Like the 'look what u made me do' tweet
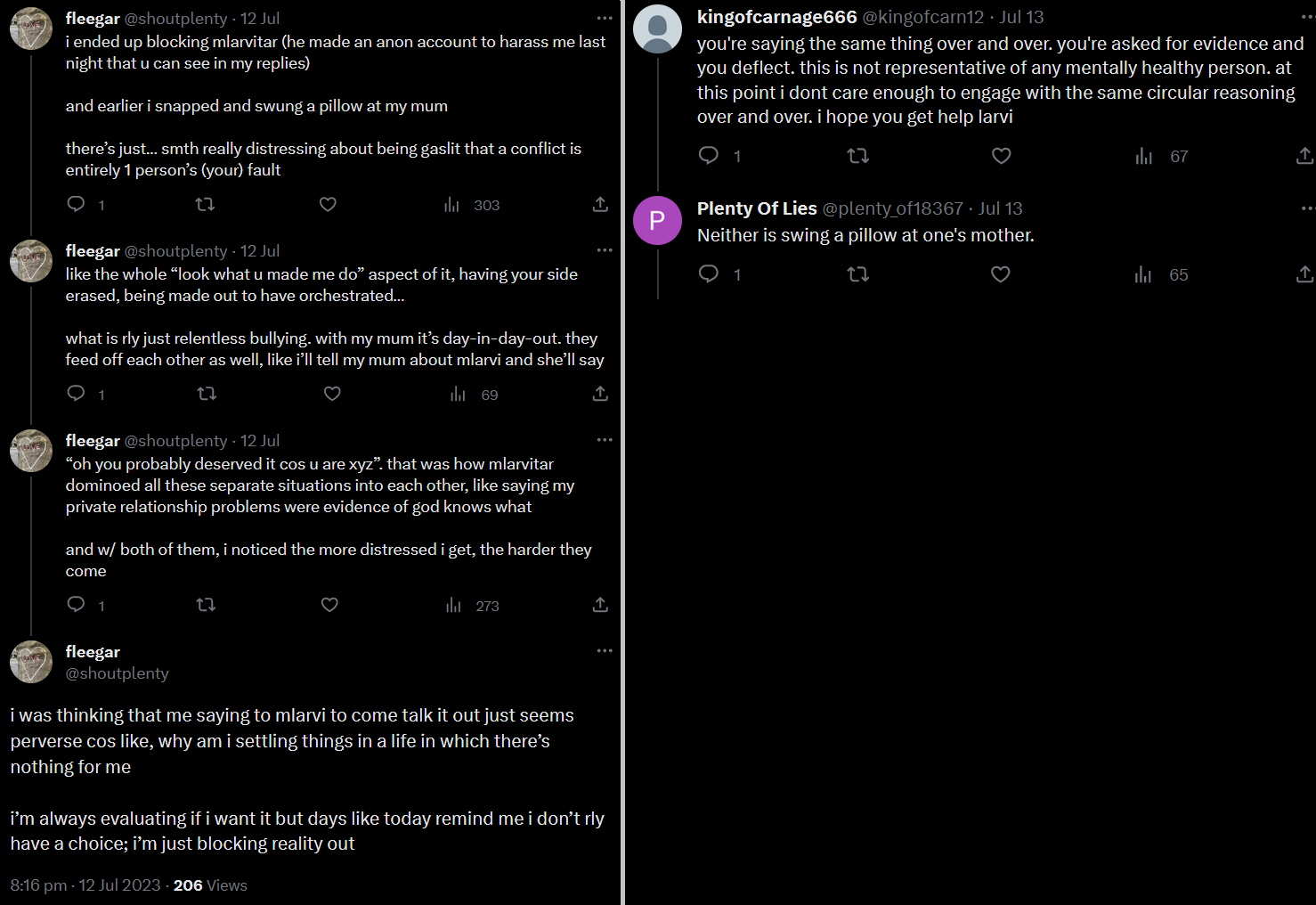The width and height of the screenshot is (1316, 905). point(332,394)
